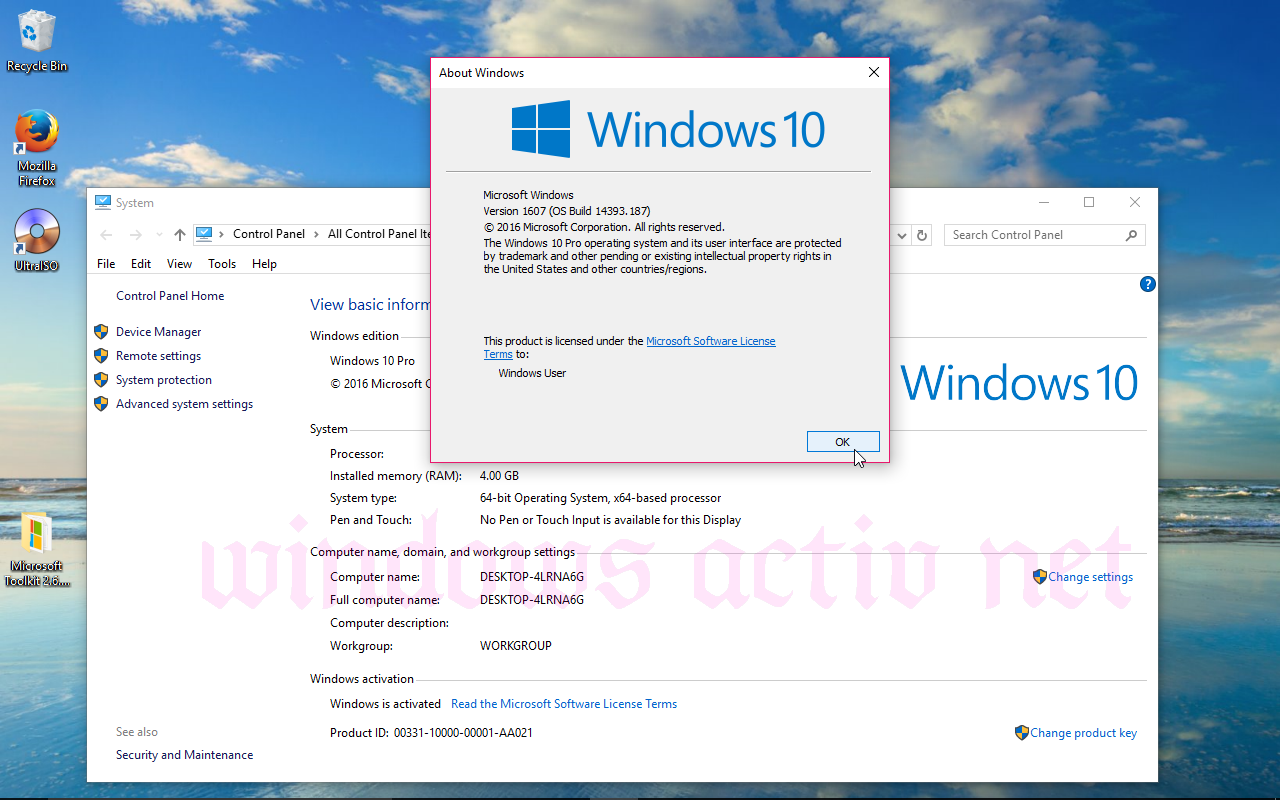Open the View menu
This screenshot has width=1280, height=800.
[179, 264]
